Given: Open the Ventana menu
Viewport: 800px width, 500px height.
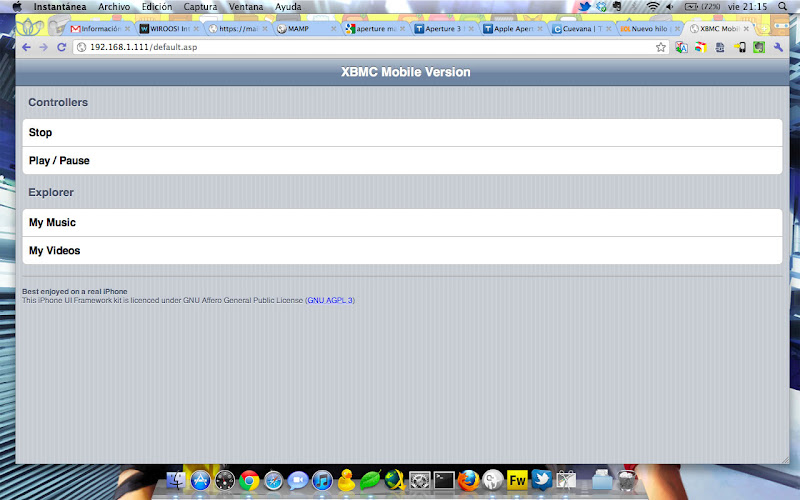Looking at the screenshot, I should click(246, 7).
